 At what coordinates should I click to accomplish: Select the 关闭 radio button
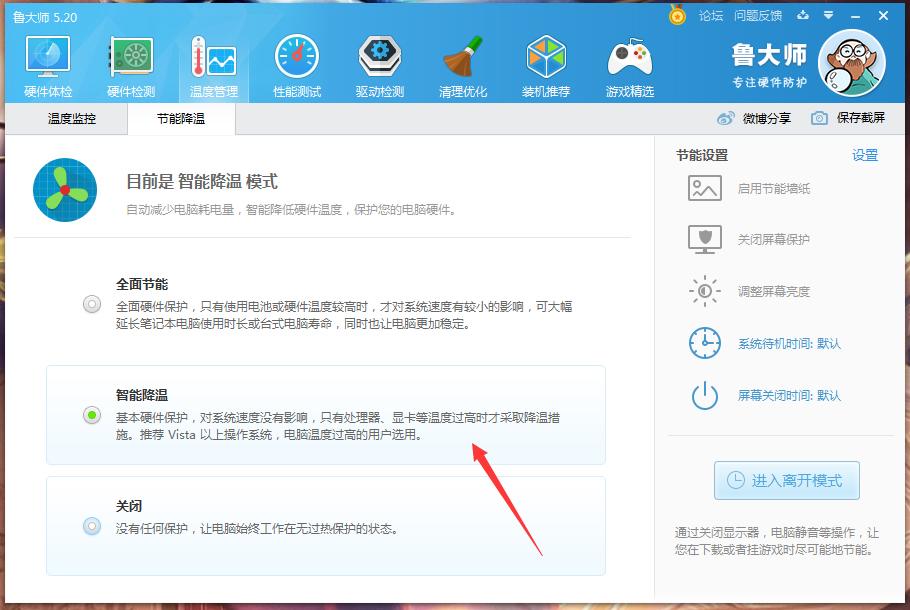[x=92, y=526]
